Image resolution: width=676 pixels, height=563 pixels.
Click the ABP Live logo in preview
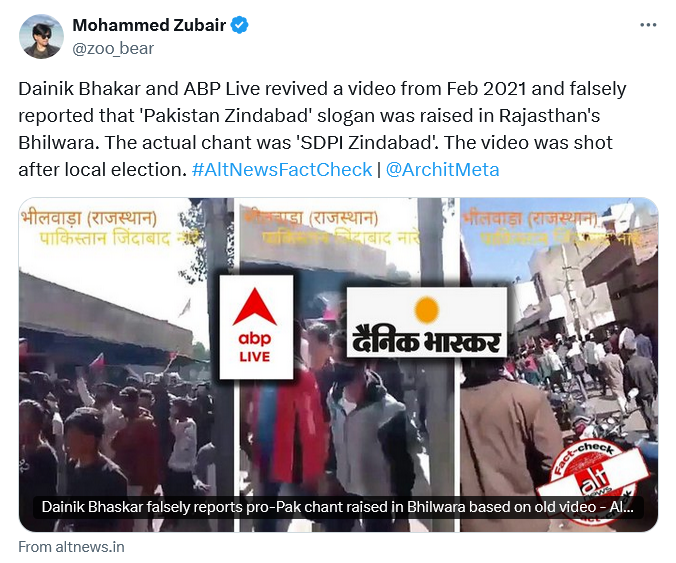256,327
